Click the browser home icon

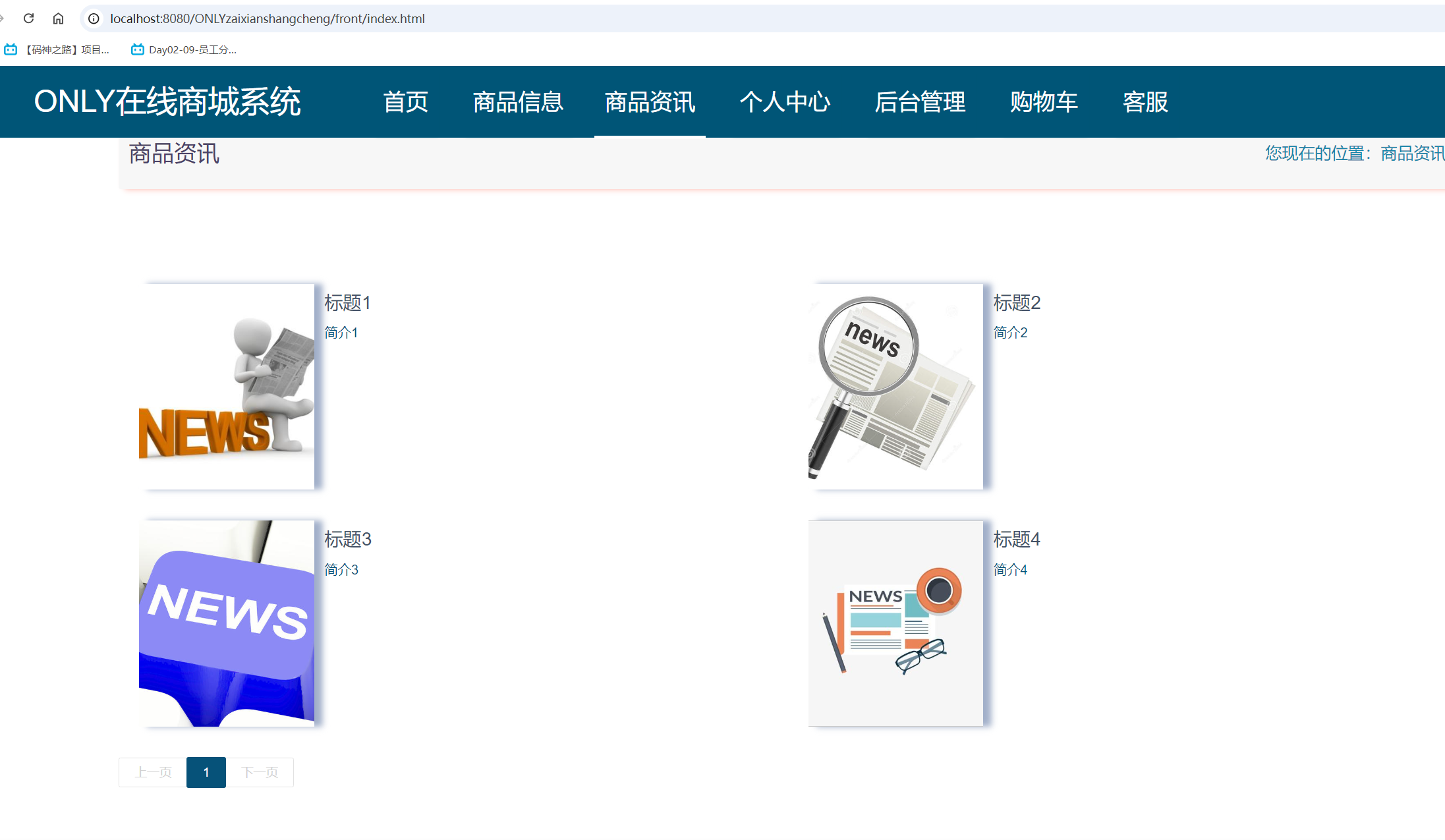(58, 18)
